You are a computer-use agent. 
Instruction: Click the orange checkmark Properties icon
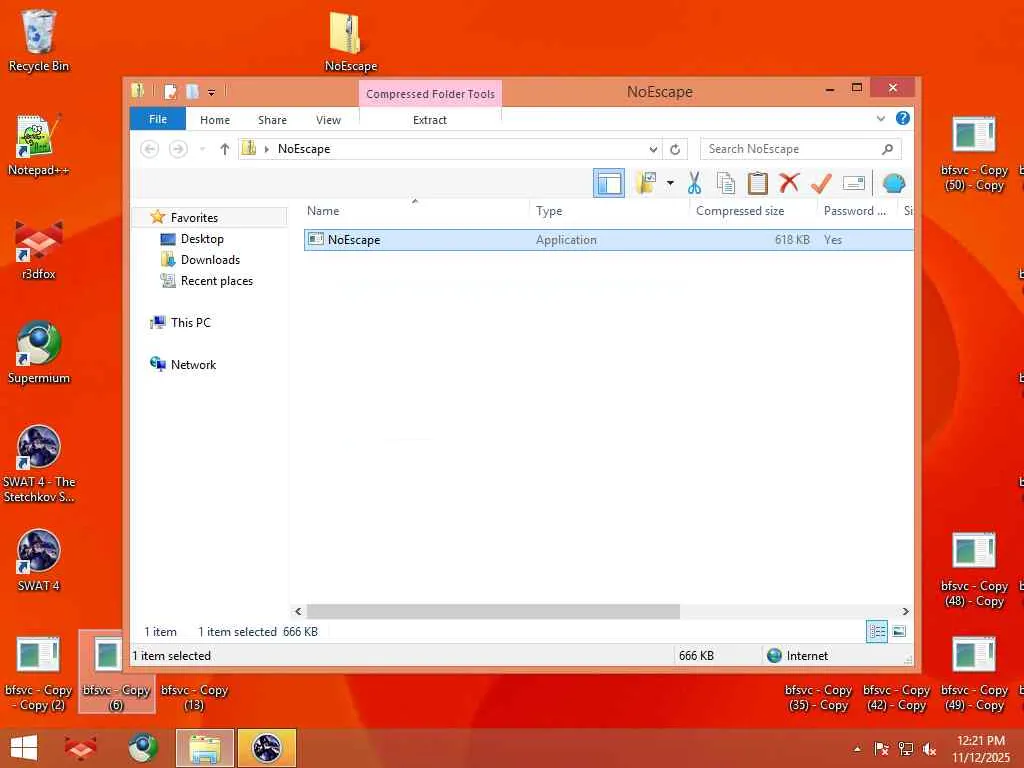pyautogui.click(x=821, y=183)
